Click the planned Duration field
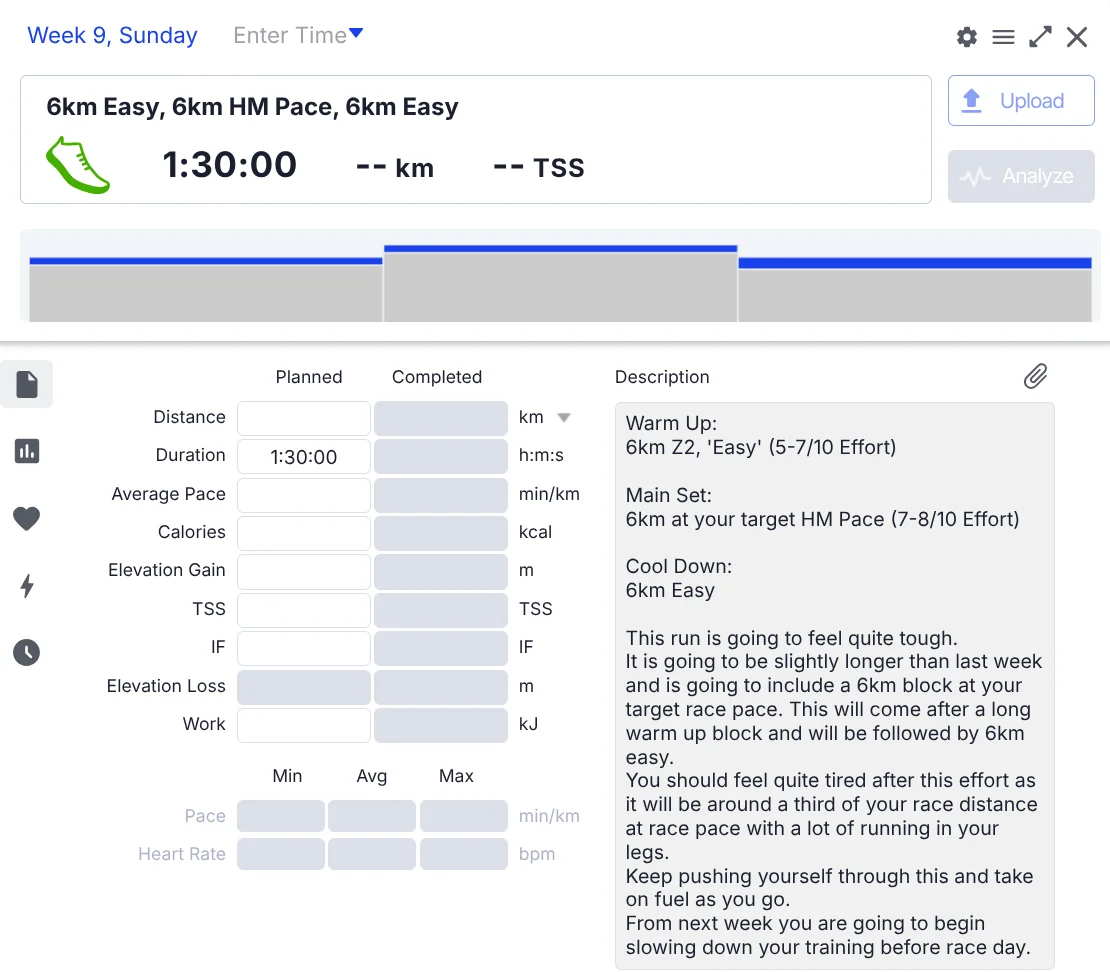 304,457
